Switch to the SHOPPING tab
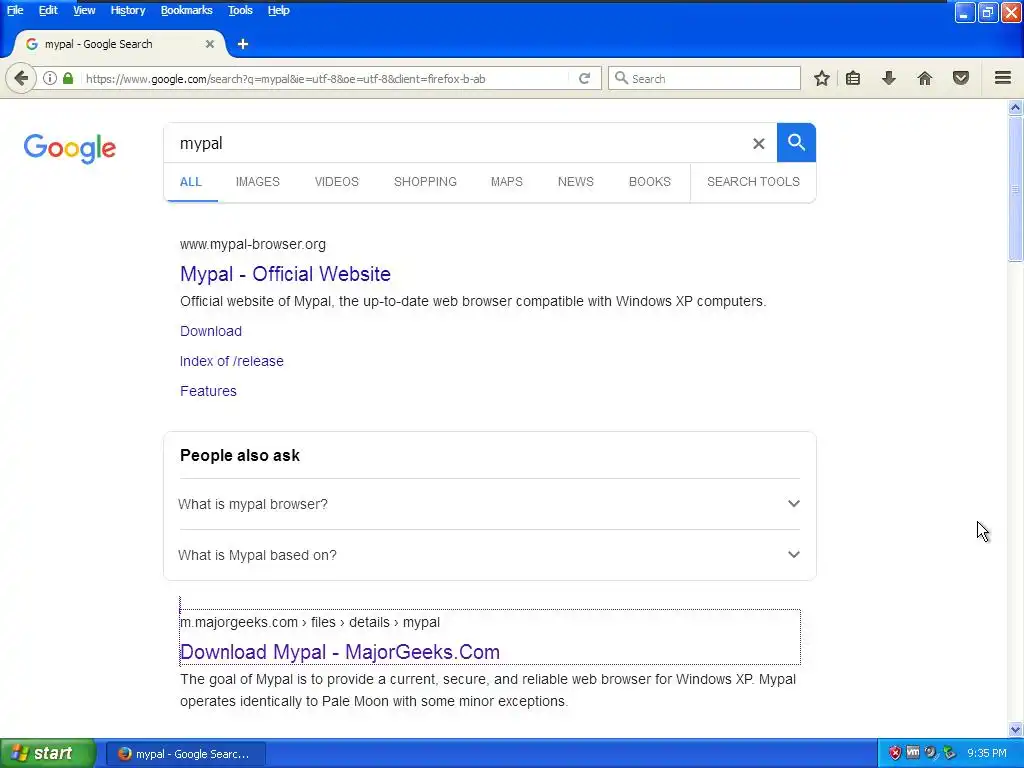Image resolution: width=1024 pixels, height=768 pixels. pos(425,182)
